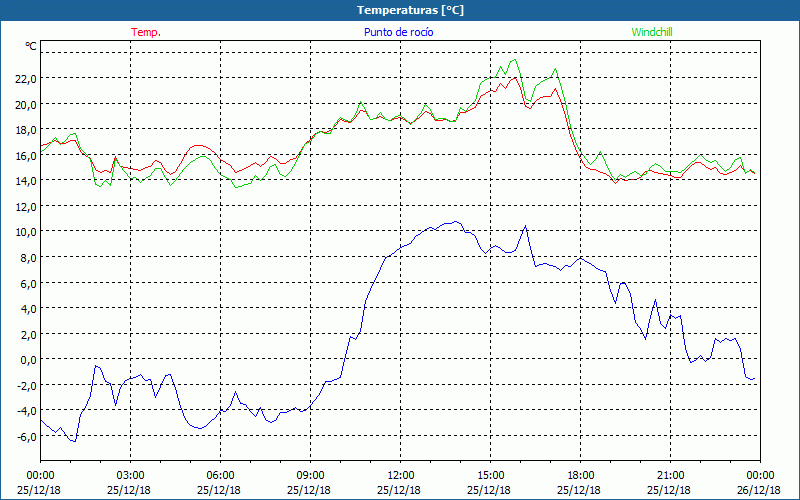The image size is (800, 500).
Task: Click the 4,0 y-axis value
Action: [29, 308]
